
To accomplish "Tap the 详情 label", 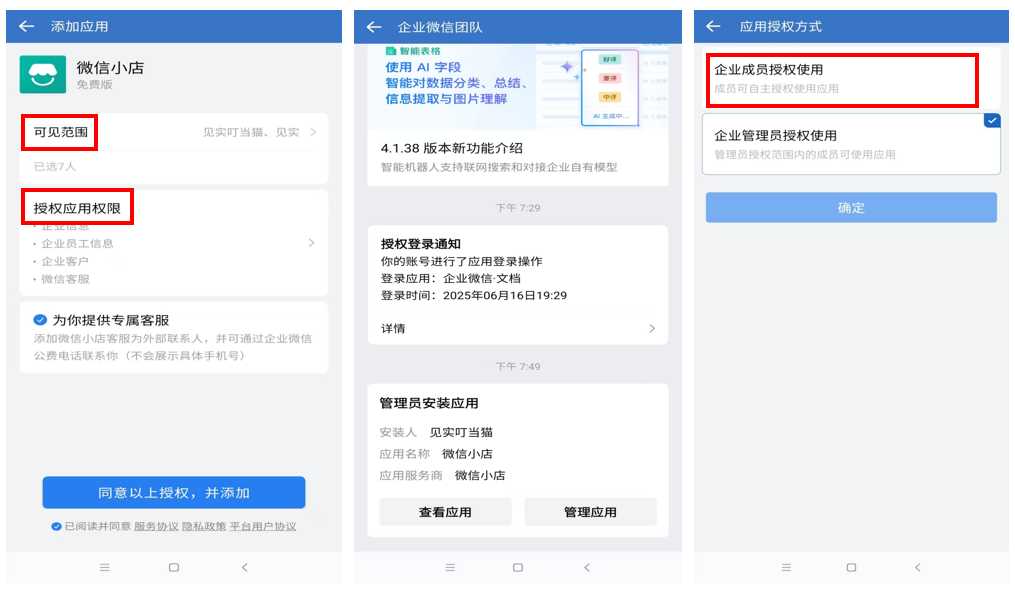I will tap(393, 328).
